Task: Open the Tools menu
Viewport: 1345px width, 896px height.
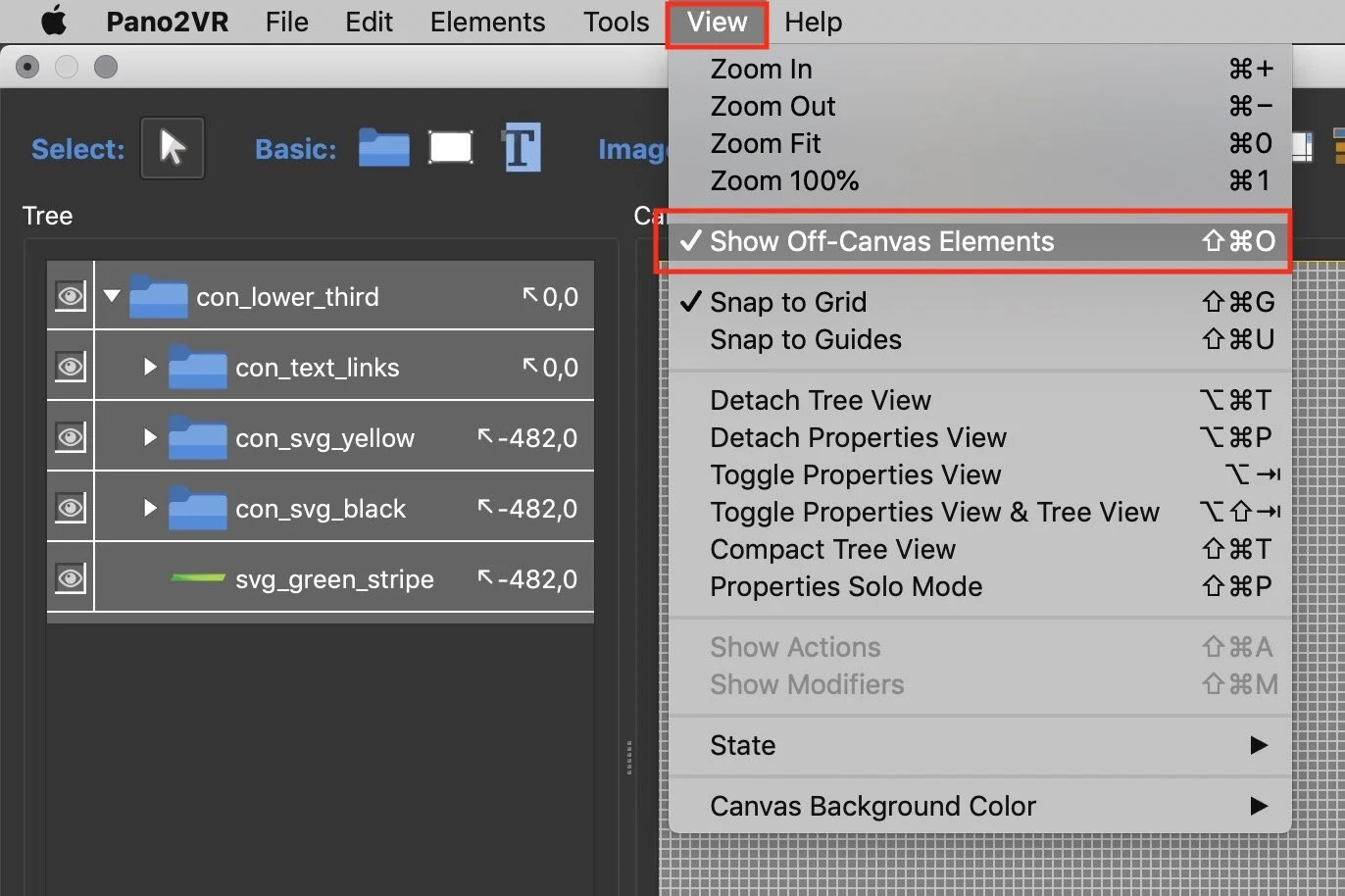Action: coord(617,22)
